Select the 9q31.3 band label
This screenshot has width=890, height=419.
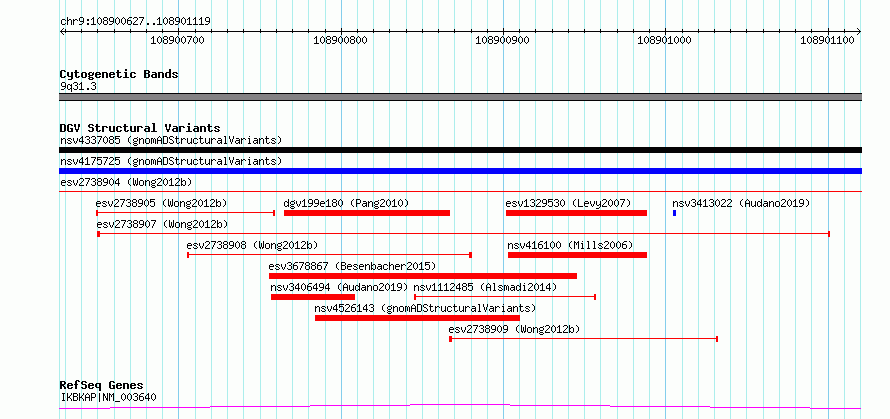(78, 87)
